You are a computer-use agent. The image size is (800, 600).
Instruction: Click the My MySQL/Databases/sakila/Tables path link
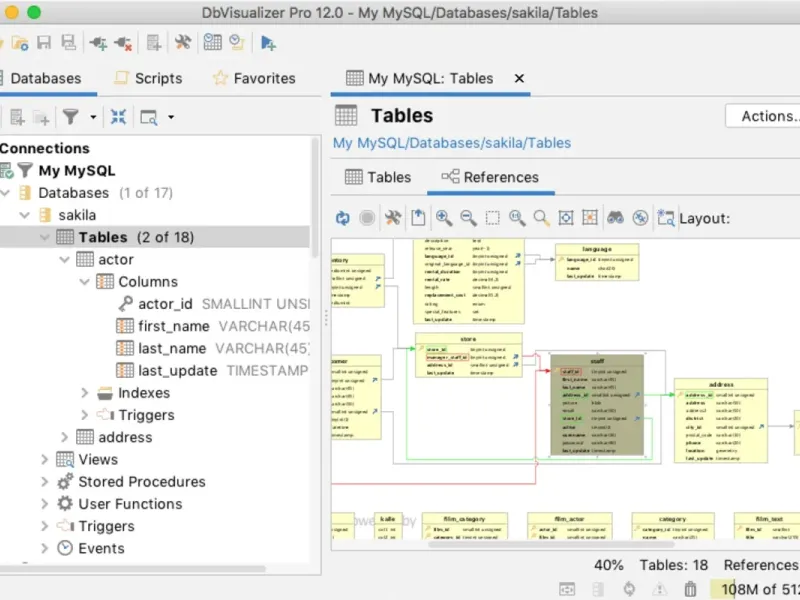(x=451, y=143)
